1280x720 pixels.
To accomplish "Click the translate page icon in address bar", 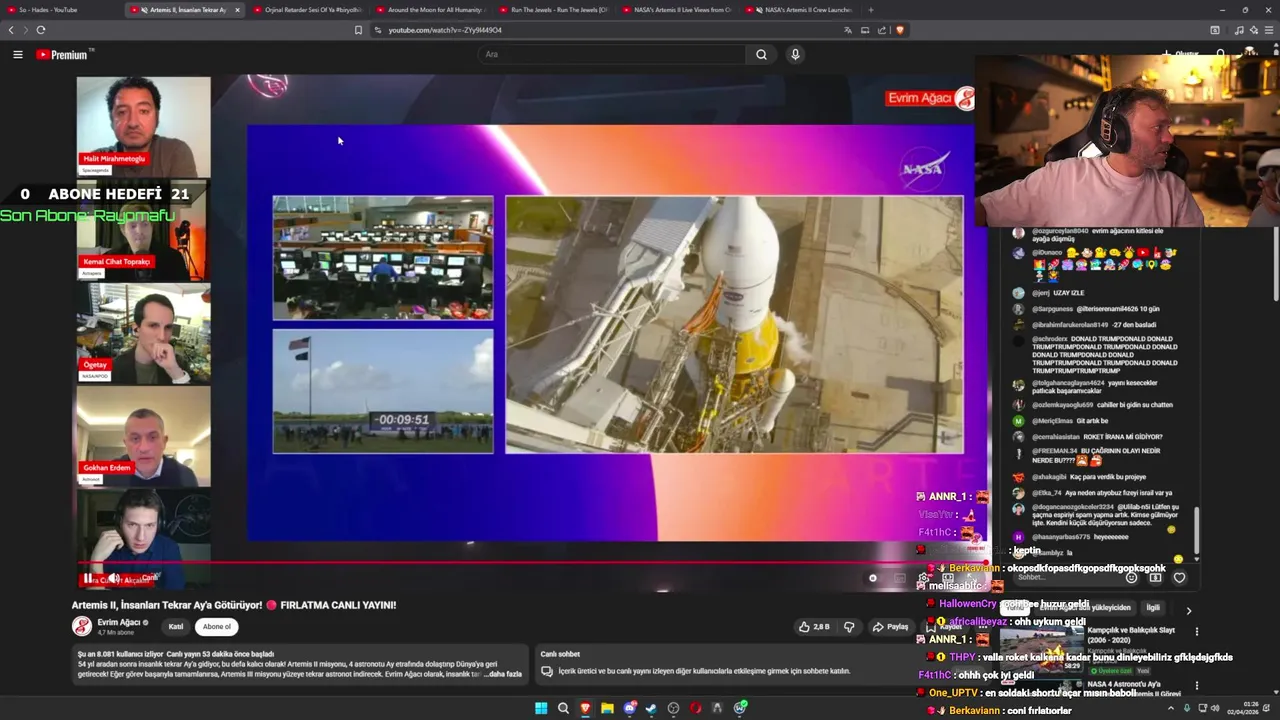I will coord(849,30).
